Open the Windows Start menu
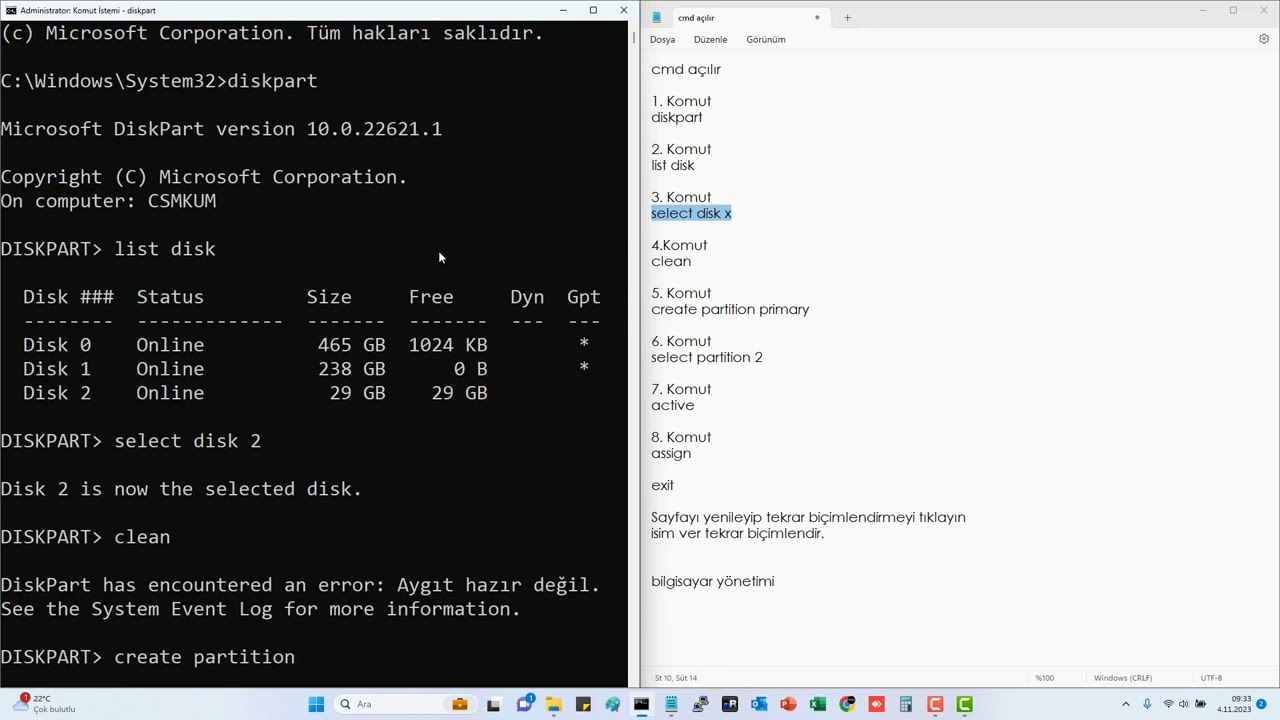The height and width of the screenshot is (720, 1280). [x=316, y=704]
